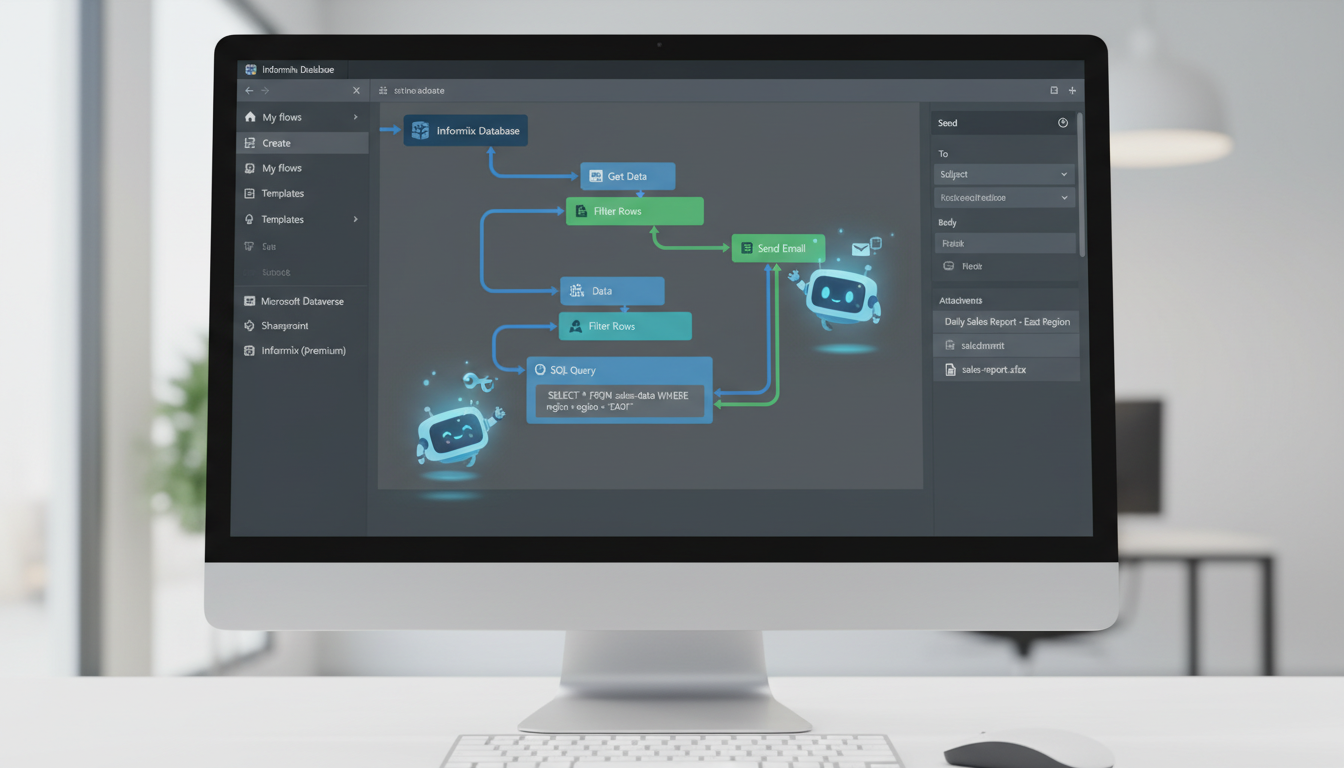The width and height of the screenshot is (1344, 768).
Task: Click the green Filter Rows step icon
Action: (581, 211)
